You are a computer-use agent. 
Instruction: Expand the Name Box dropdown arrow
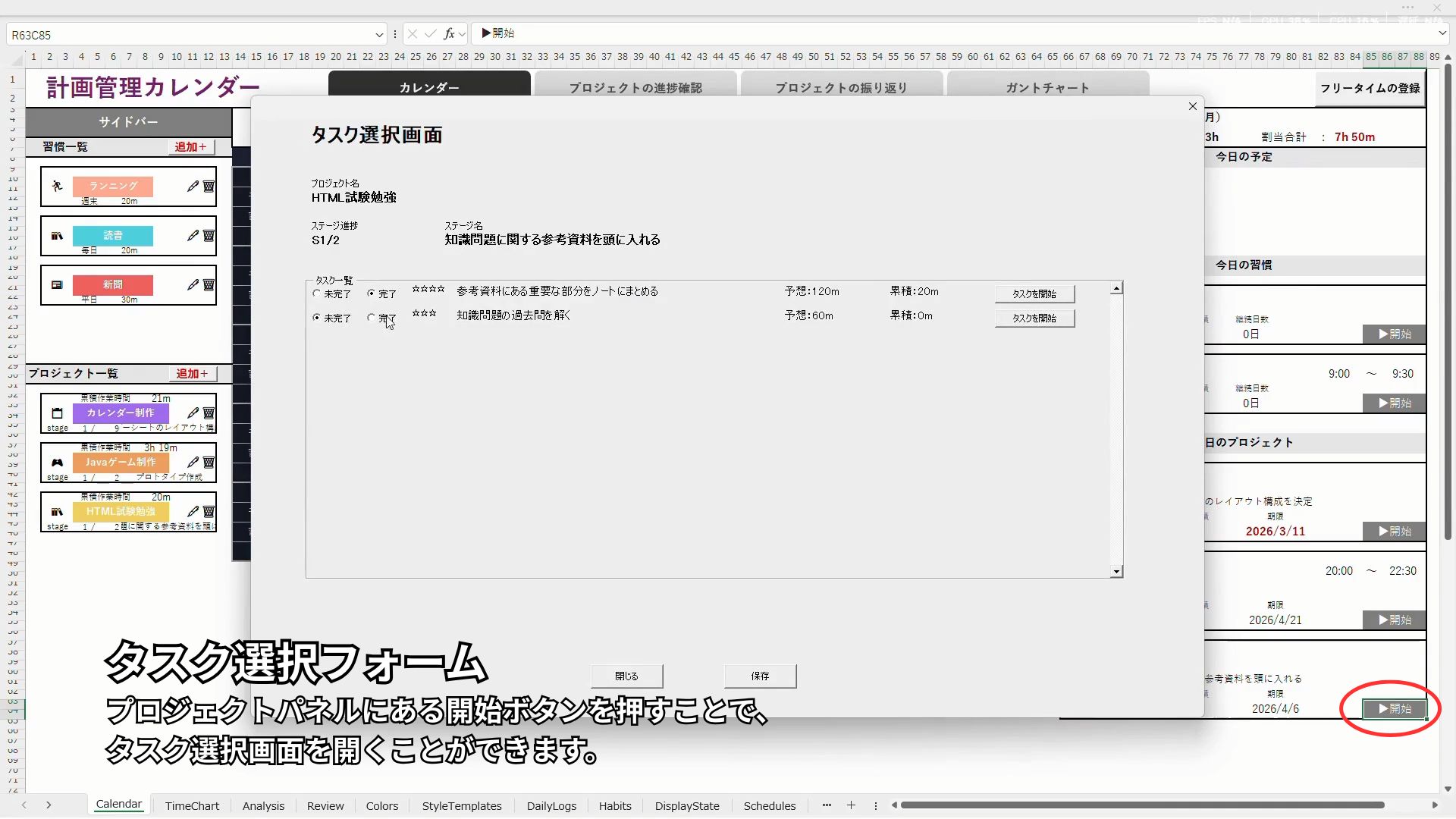pyautogui.click(x=379, y=35)
